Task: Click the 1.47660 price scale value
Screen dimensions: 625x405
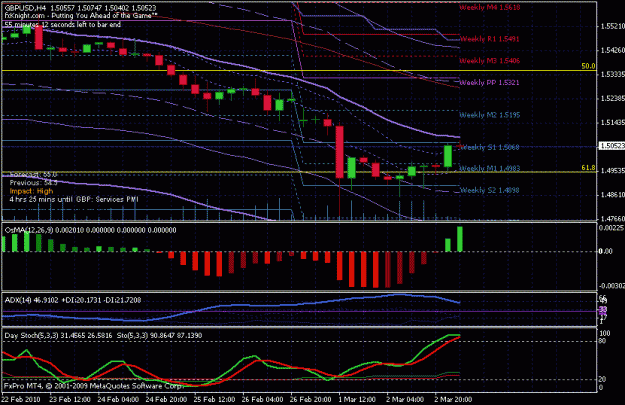Action: point(612,218)
